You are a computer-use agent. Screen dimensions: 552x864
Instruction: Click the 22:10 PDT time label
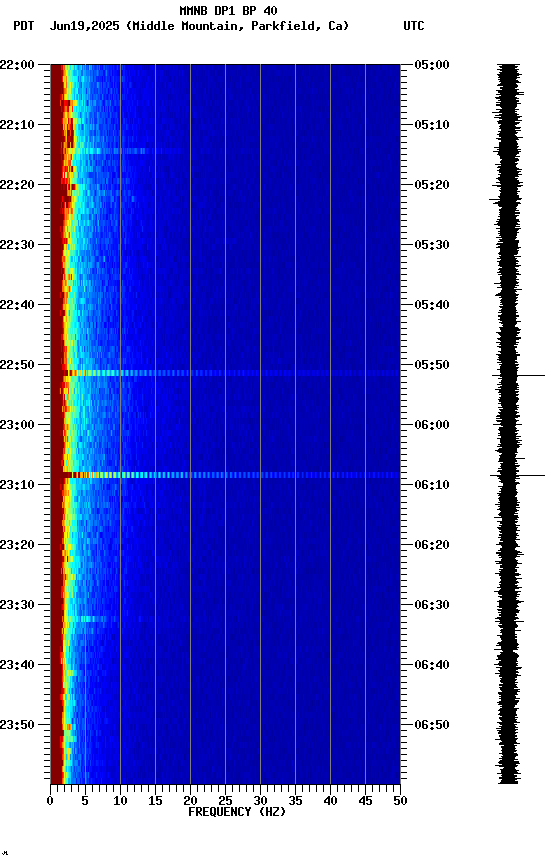tap(17, 125)
